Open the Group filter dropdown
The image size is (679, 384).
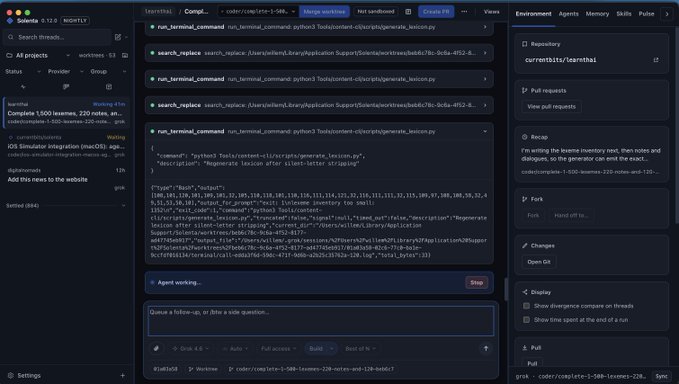tap(108, 71)
